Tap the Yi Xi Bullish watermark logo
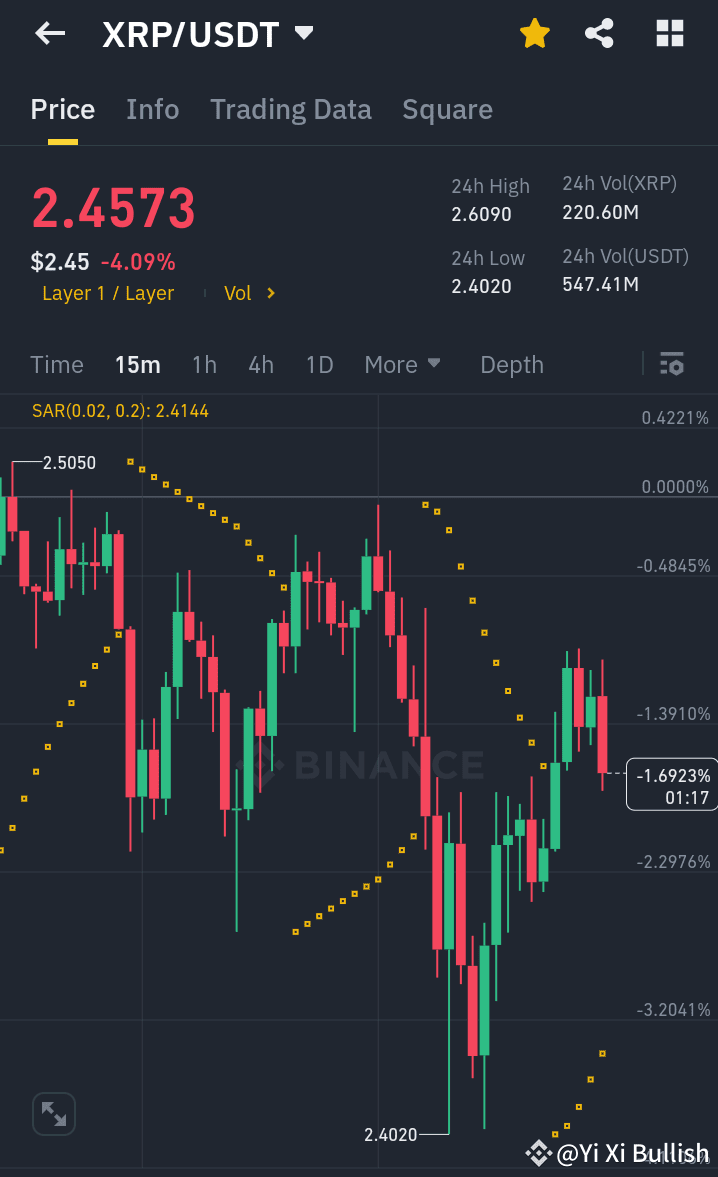This screenshot has height=1177, width=718. click(x=538, y=1153)
